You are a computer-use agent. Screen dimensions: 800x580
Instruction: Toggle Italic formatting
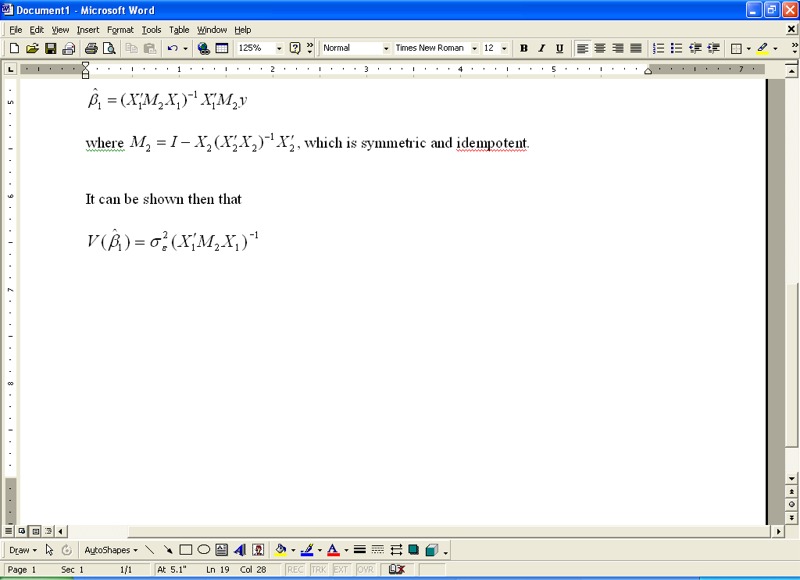(x=541, y=48)
